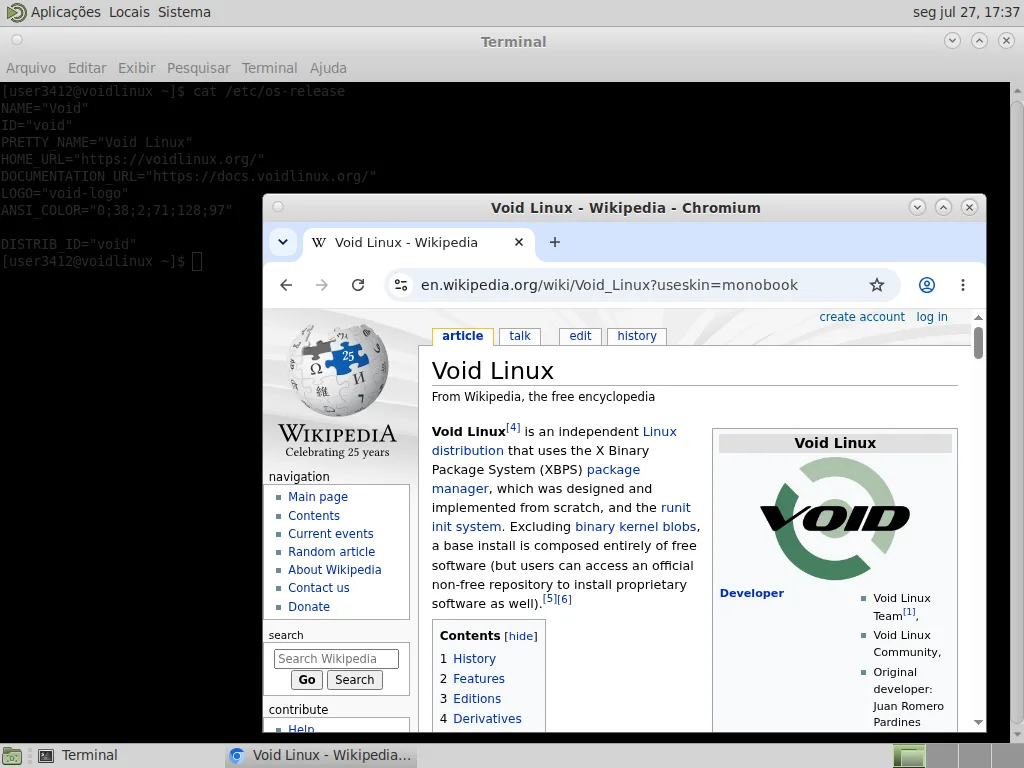Select the Terminal taskbar button

point(78,756)
